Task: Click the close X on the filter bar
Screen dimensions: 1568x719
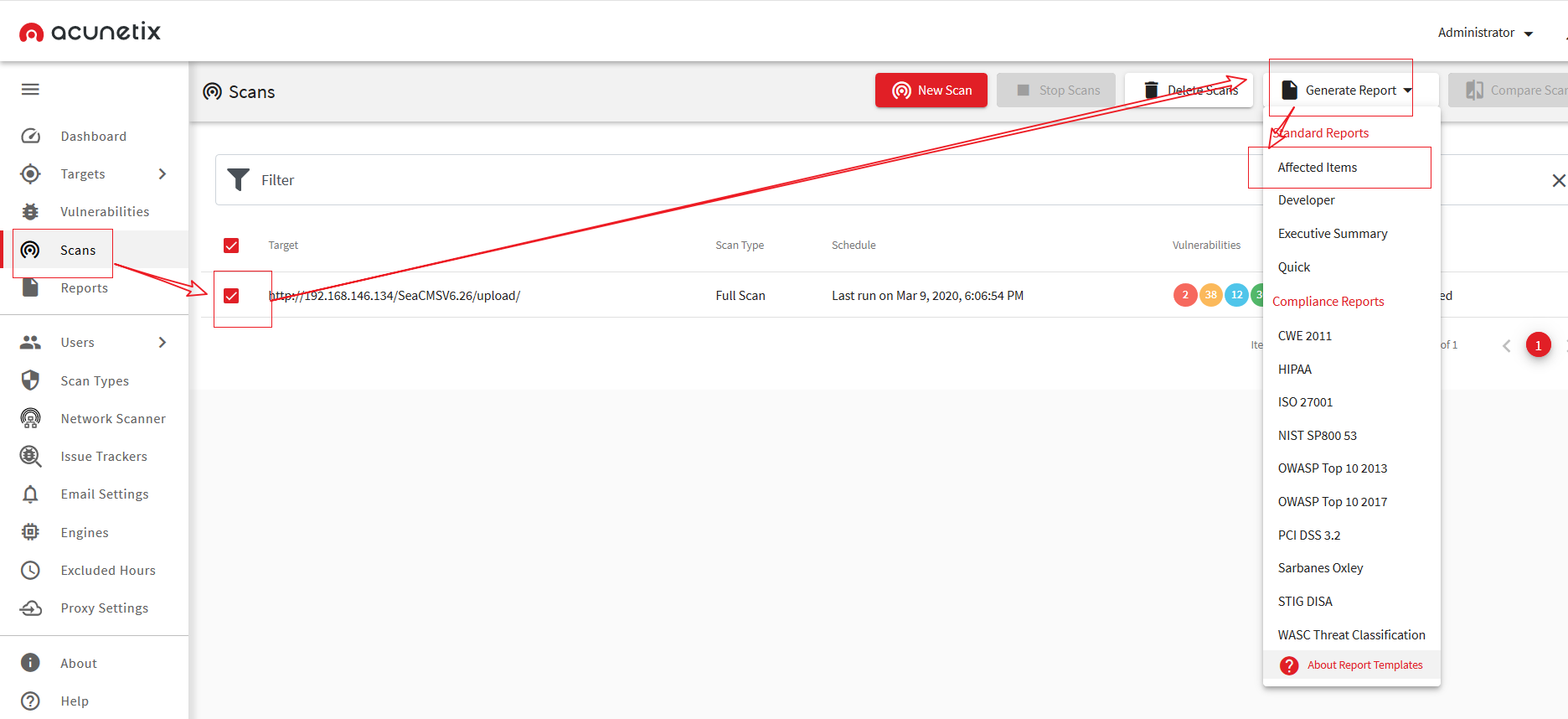Action: 1558,180
